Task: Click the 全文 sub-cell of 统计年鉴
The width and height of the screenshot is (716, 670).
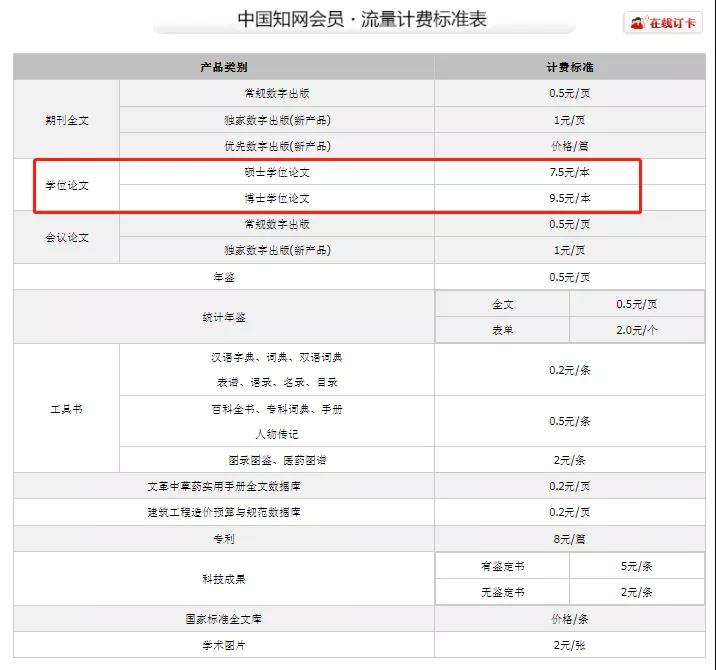Action: pos(503,304)
